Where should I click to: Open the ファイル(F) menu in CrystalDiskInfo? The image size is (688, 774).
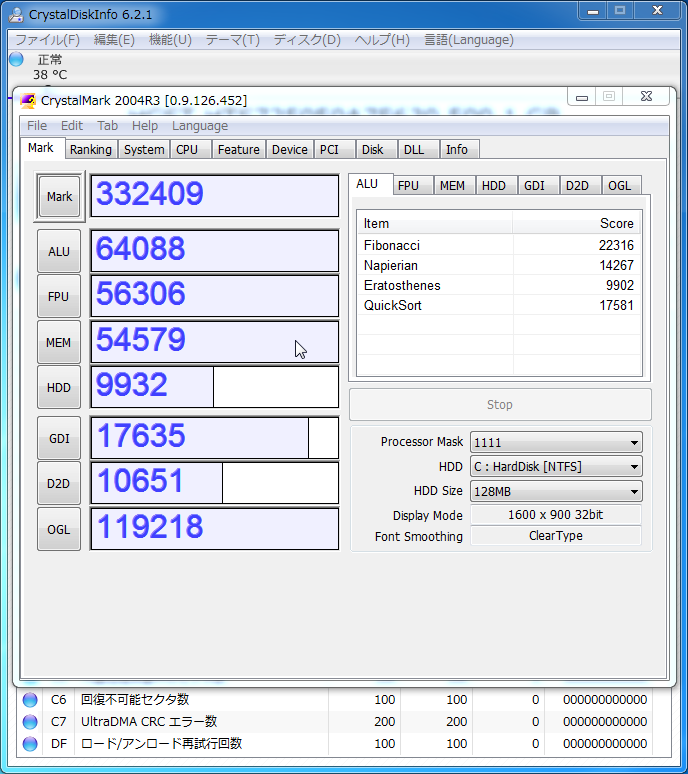click(x=47, y=39)
